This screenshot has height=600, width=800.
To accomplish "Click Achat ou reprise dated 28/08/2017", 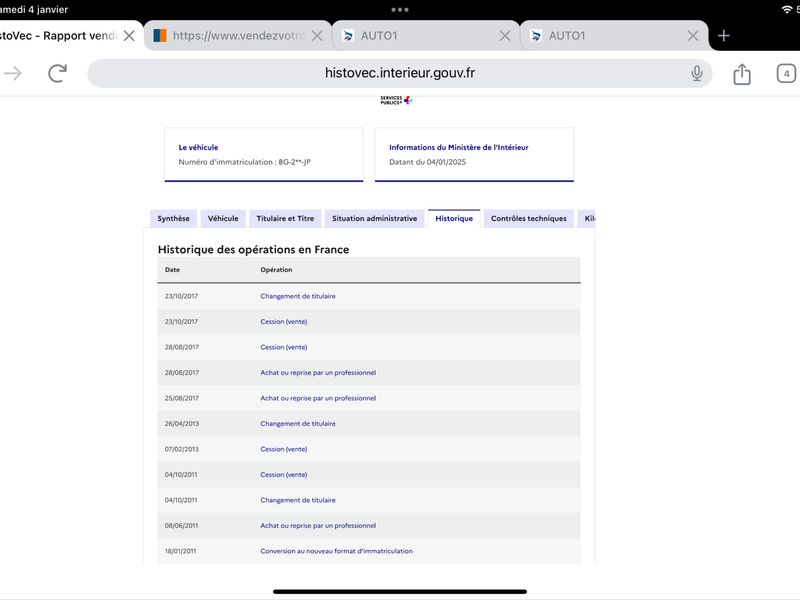I will [318, 372].
